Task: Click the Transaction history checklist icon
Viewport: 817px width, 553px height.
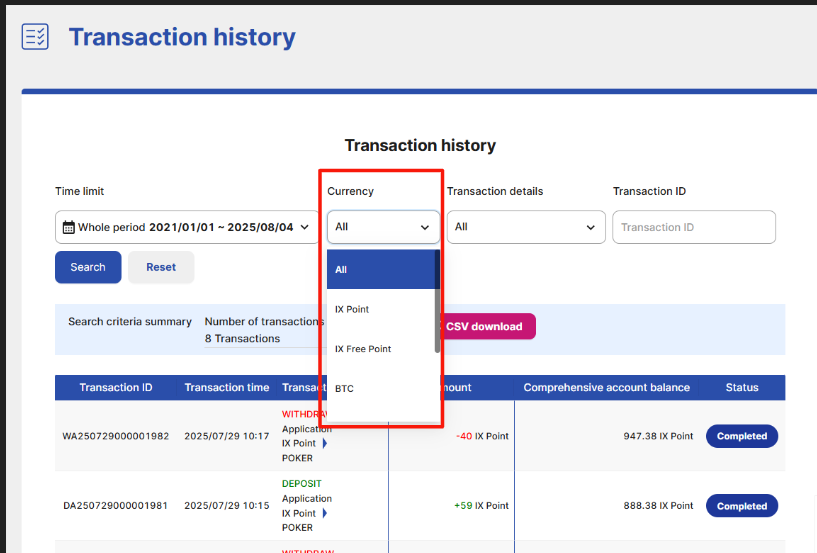Action: tap(35, 36)
